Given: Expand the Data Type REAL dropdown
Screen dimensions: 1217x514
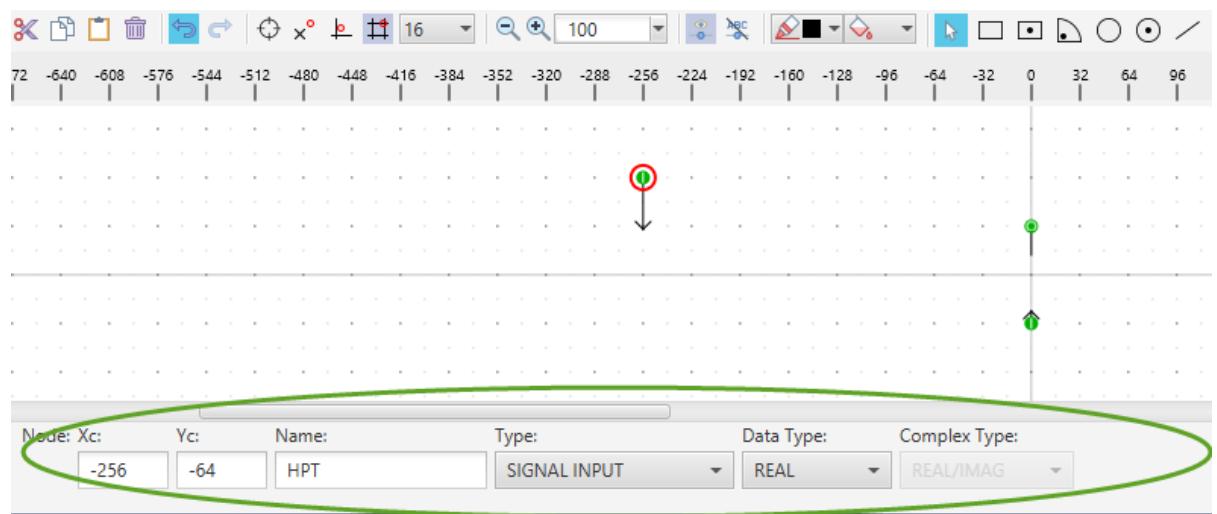Looking at the screenshot, I should (x=815, y=471).
